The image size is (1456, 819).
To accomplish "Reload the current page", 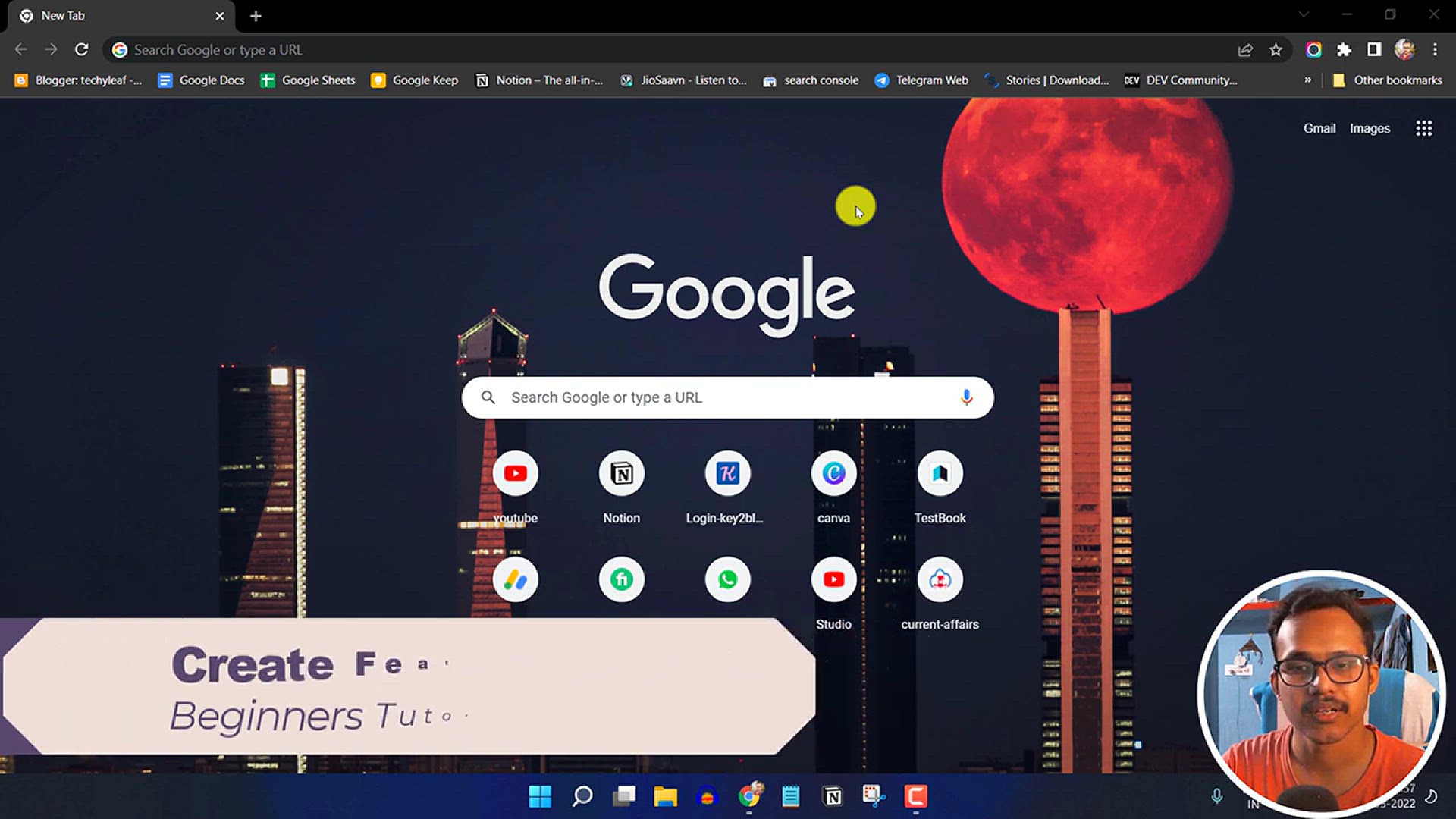I will (82, 49).
